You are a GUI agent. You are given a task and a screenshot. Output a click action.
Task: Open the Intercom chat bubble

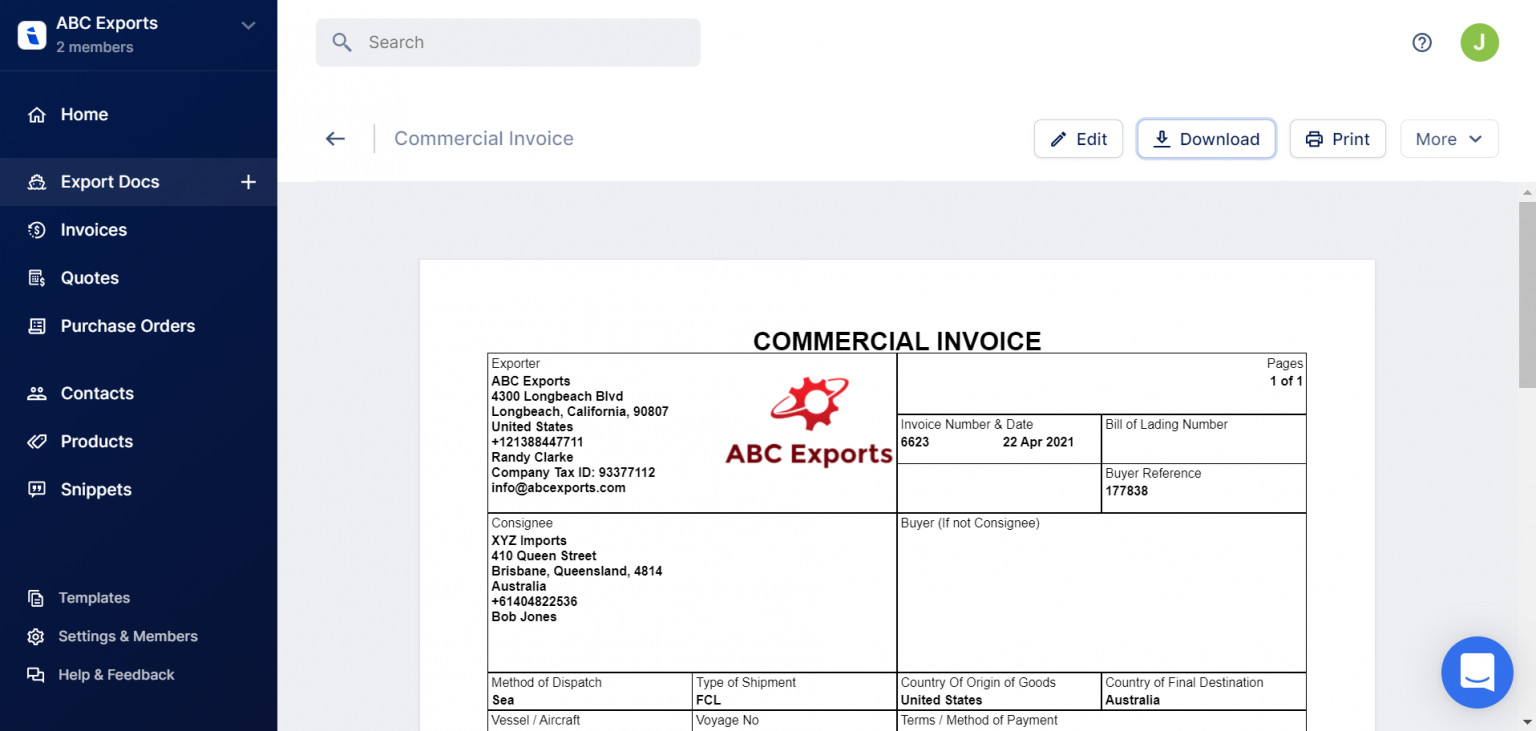1477,673
